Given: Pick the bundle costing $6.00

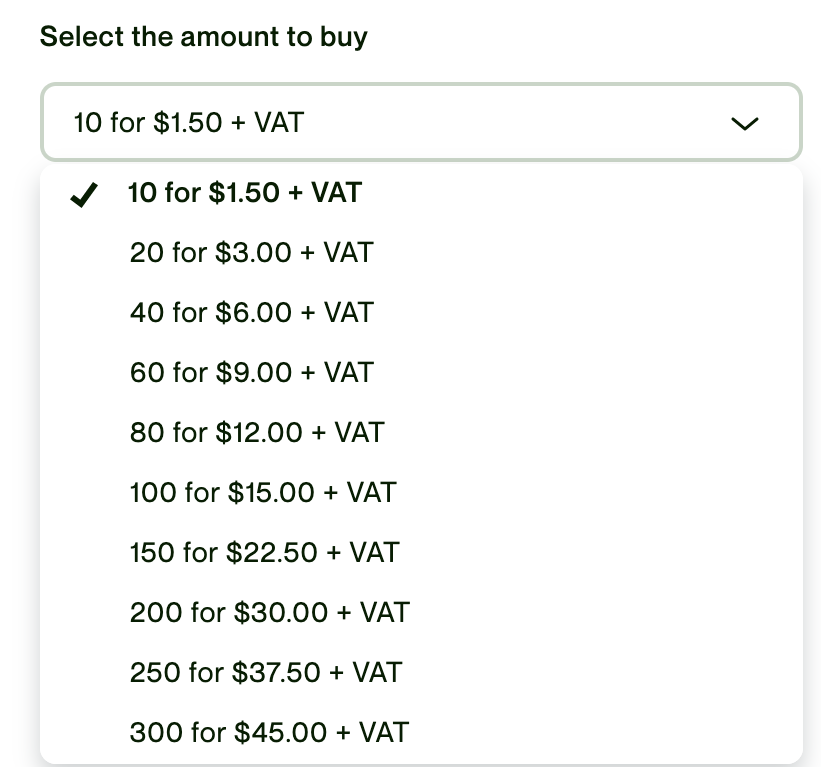Looking at the screenshot, I should pyautogui.click(x=251, y=312).
